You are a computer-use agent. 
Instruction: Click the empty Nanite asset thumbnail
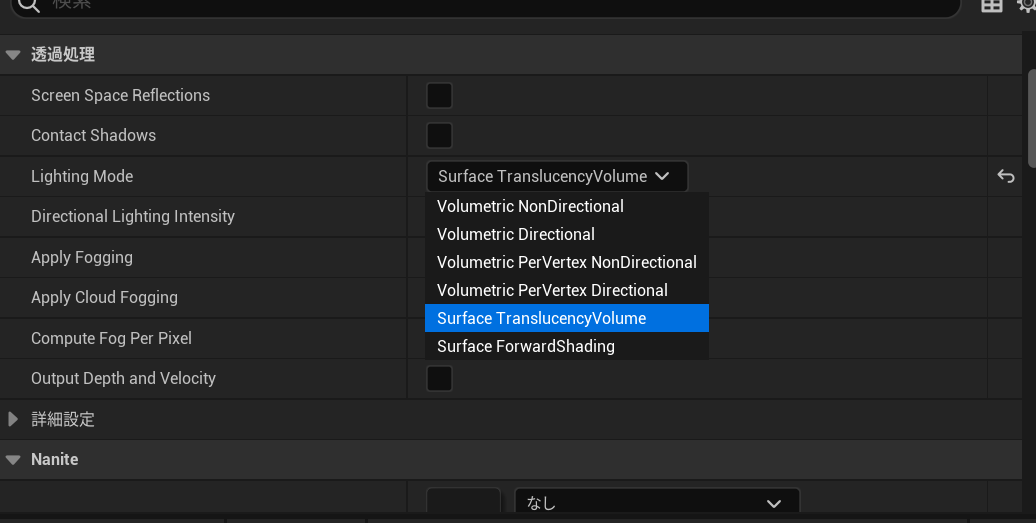(x=463, y=505)
